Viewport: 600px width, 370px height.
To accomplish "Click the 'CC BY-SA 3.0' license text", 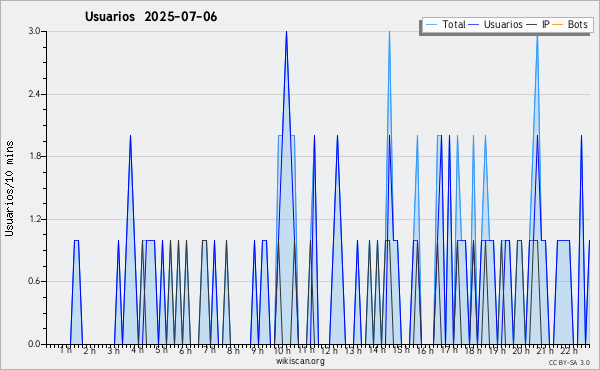I will (569, 363).
